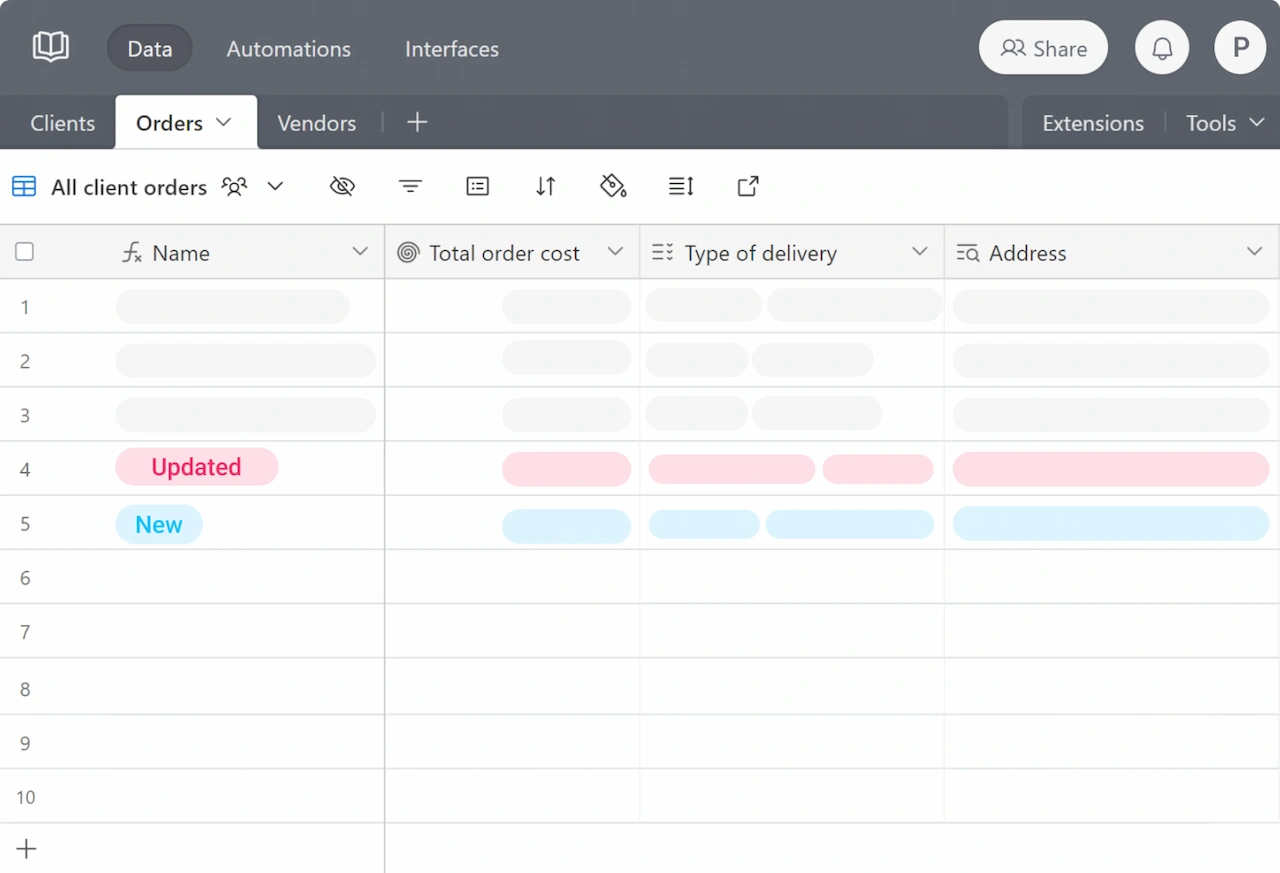Click the share view export icon
The width and height of the screenshot is (1280, 873).
pyautogui.click(x=748, y=186)
